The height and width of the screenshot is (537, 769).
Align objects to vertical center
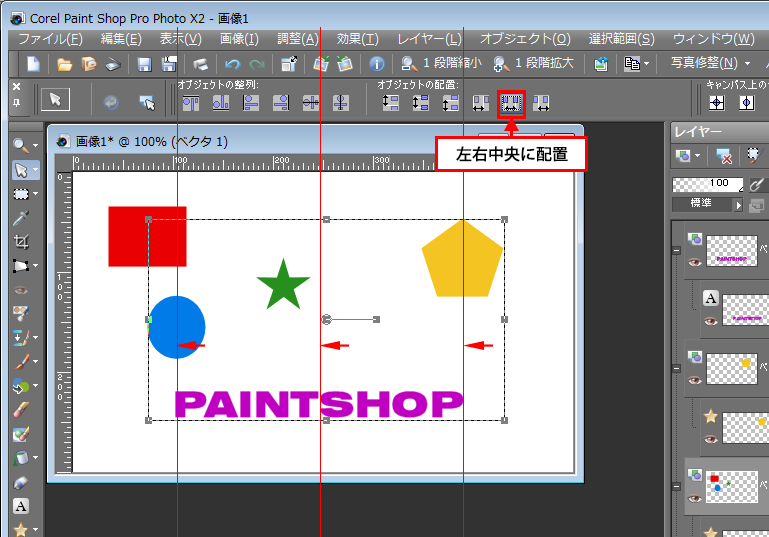(x=310, y=103)
